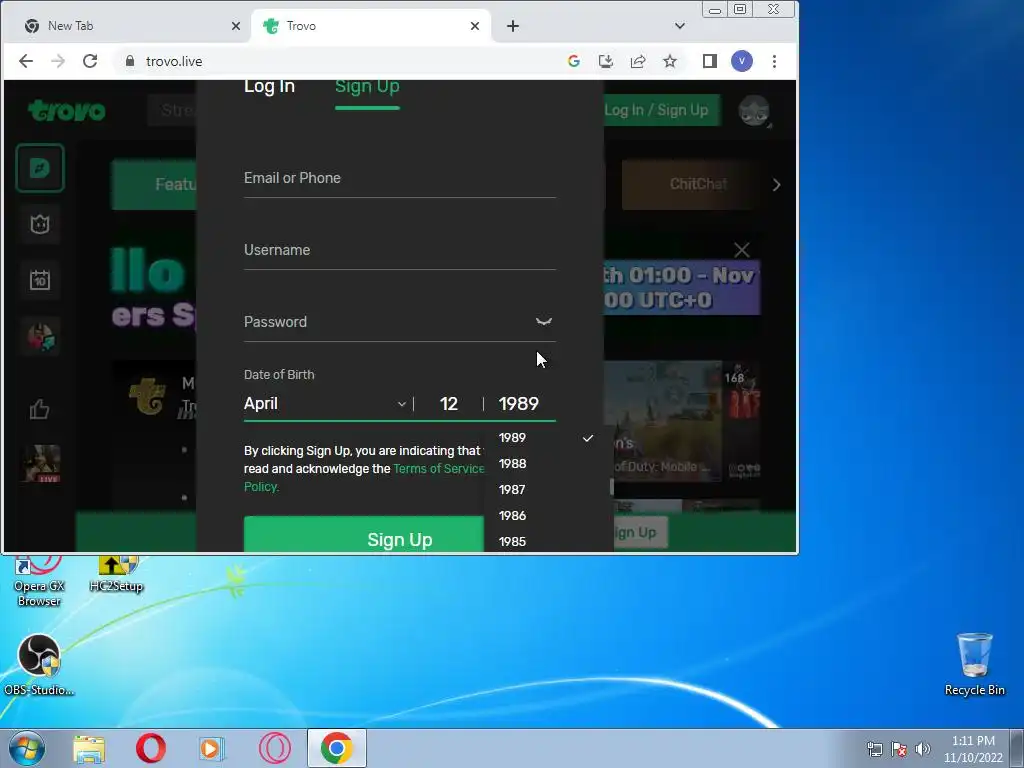
Task: Close the event banner with X
Action: [742, 250]
